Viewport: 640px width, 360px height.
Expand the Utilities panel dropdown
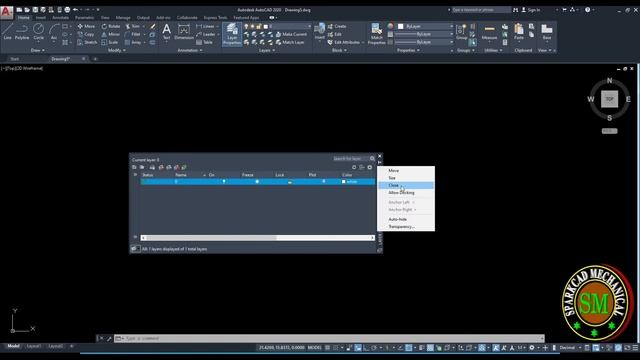tap(493, 50)
